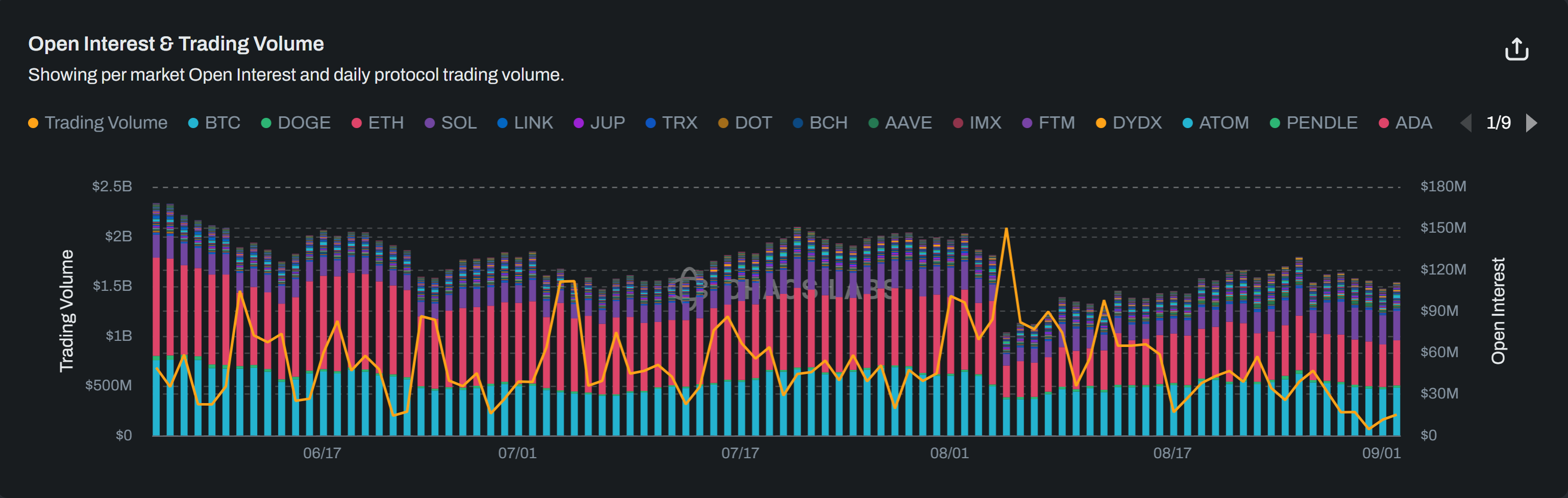The width and height of the screenshot is (1568, 498).
Task: Click the chart subtitle description text
Action: tap(296, 74)
